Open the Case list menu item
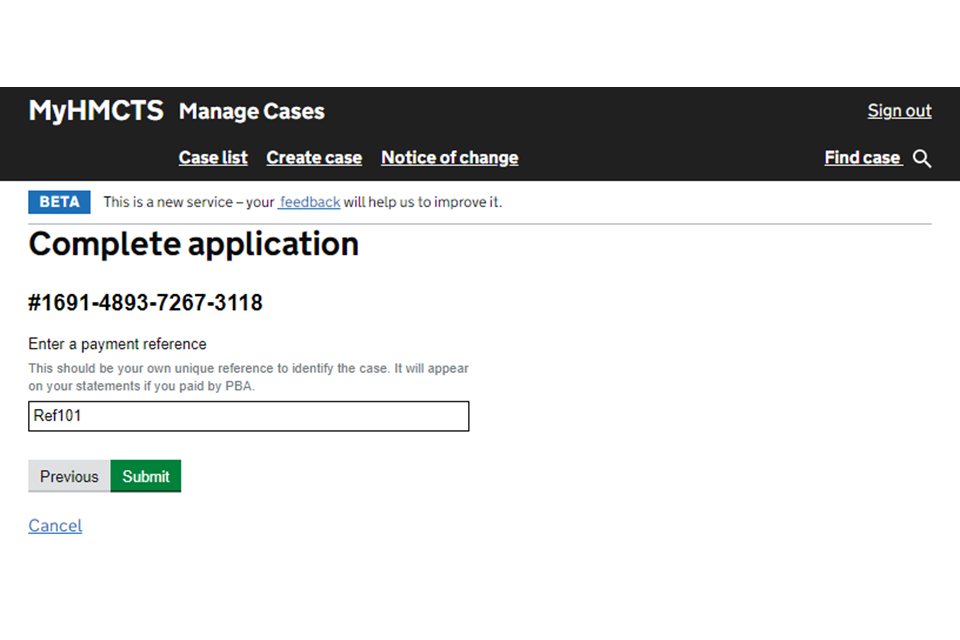Image resolution: width=960 pixels, height=640 pixels. (x=213, y=158)
